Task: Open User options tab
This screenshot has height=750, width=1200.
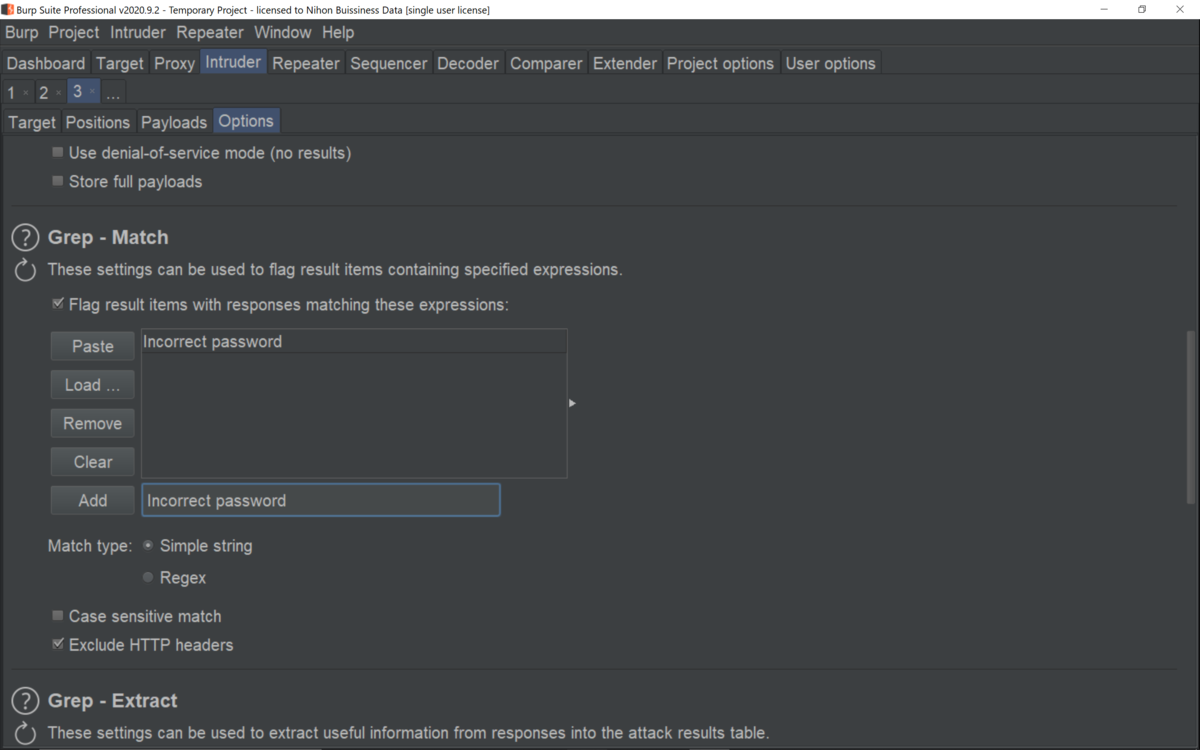Action: [830, 63]
